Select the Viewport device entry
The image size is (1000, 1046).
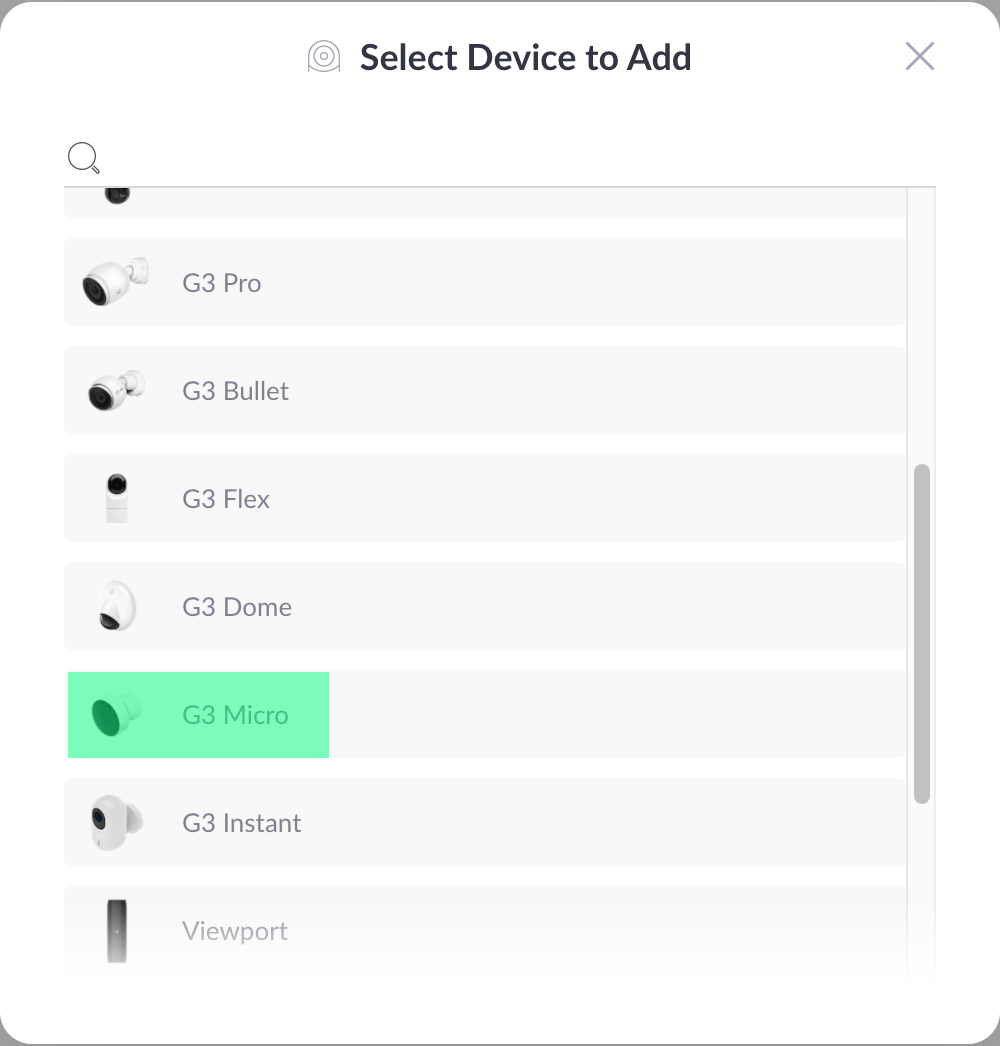(485, 930)
